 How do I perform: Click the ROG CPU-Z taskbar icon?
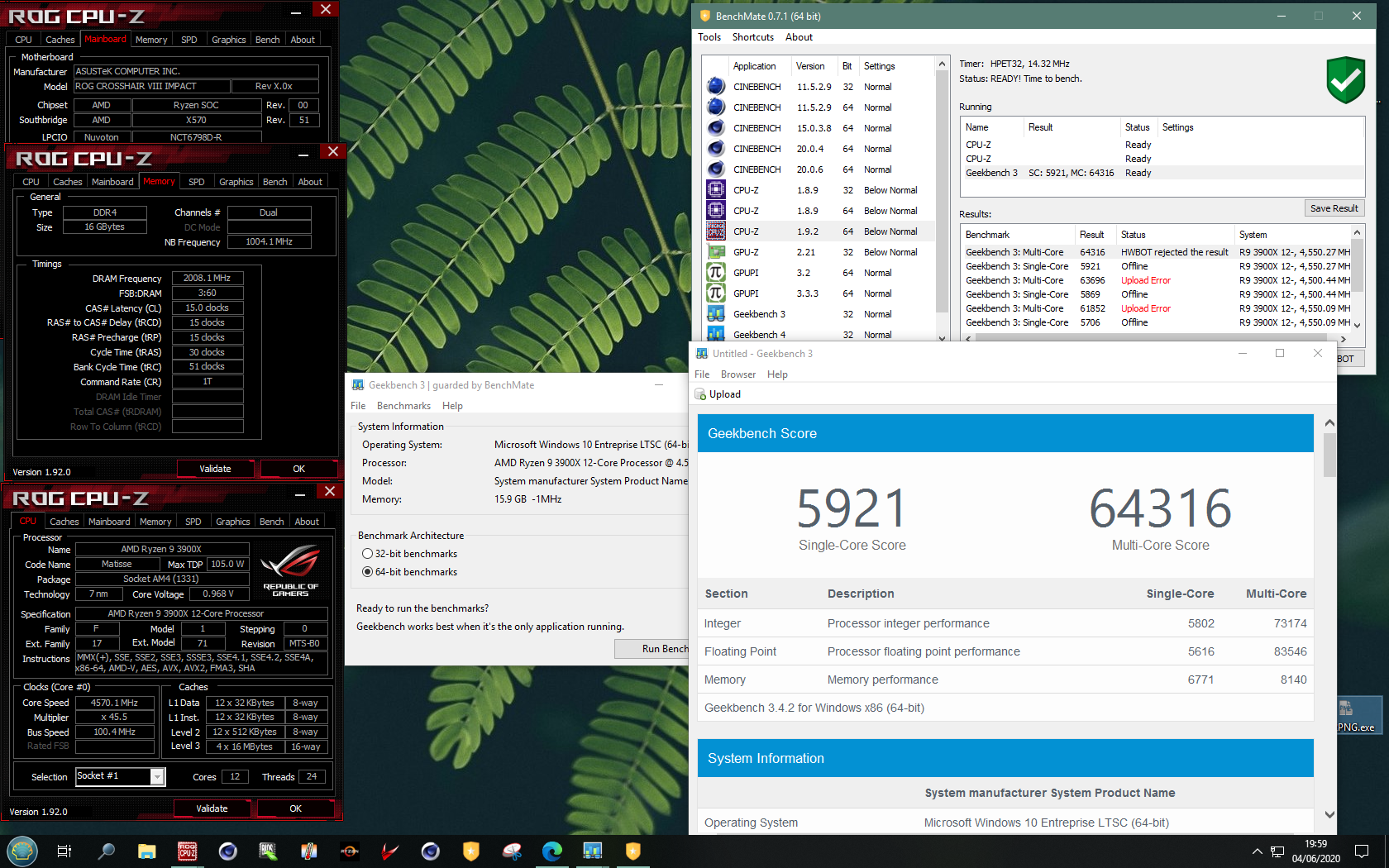click(188, 851)
